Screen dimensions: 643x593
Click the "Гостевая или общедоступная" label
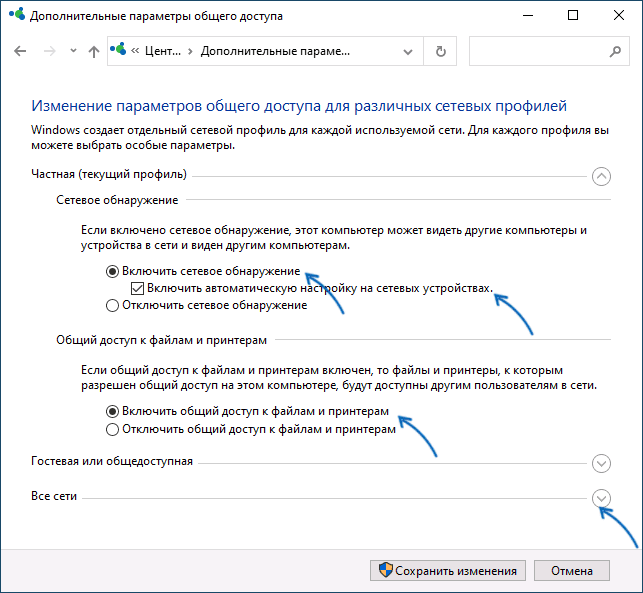(112, 461)
